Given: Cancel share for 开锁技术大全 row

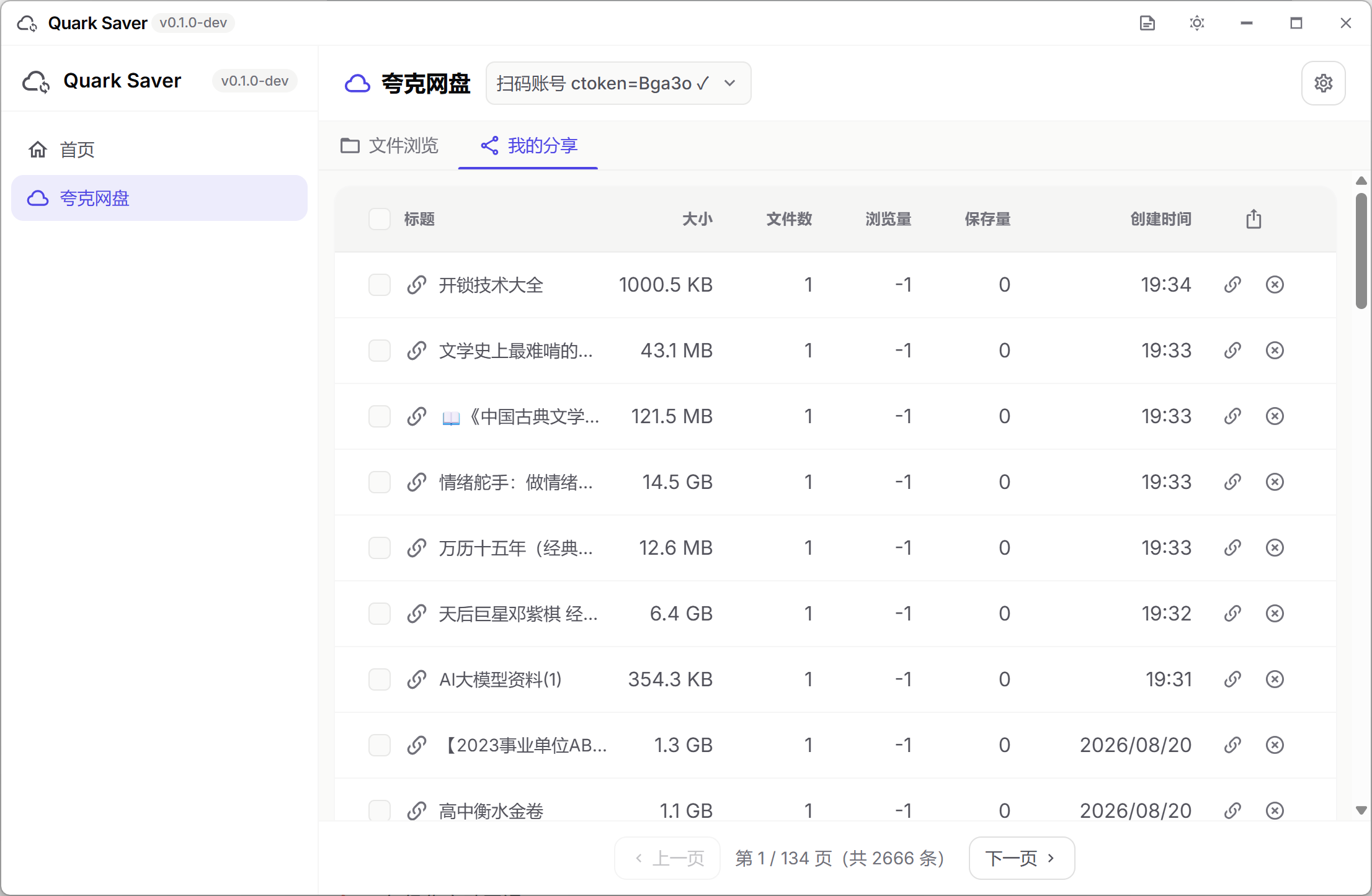Looking at the screenshot, I should tap(1275, 285).
